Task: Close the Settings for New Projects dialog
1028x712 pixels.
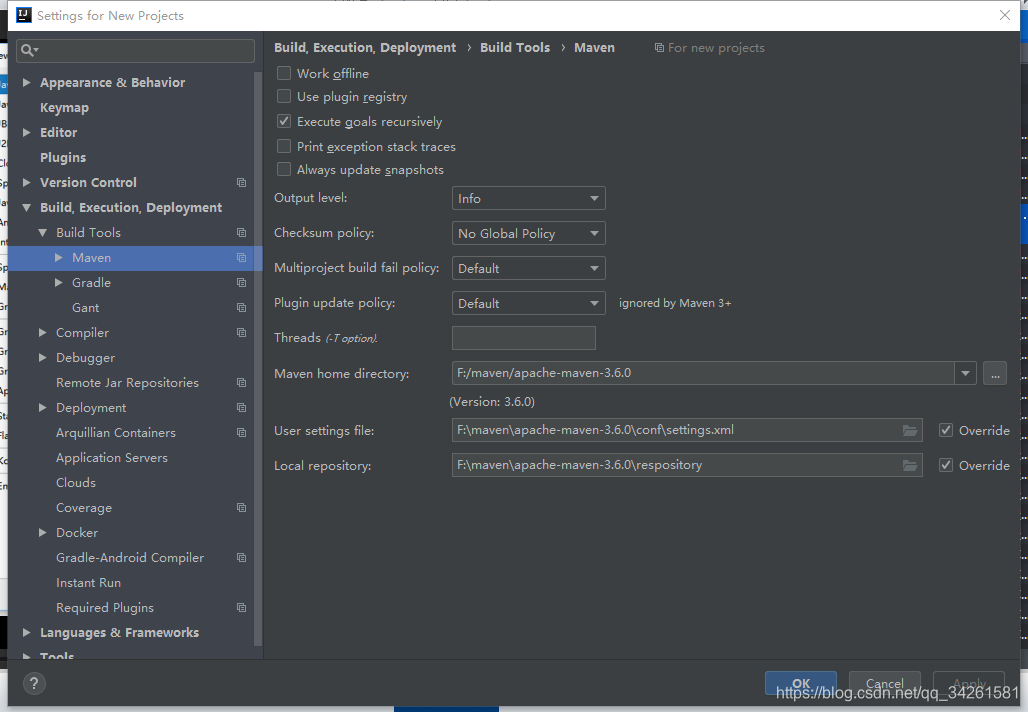Action: pyautogui.click(x=1004, y=15)
